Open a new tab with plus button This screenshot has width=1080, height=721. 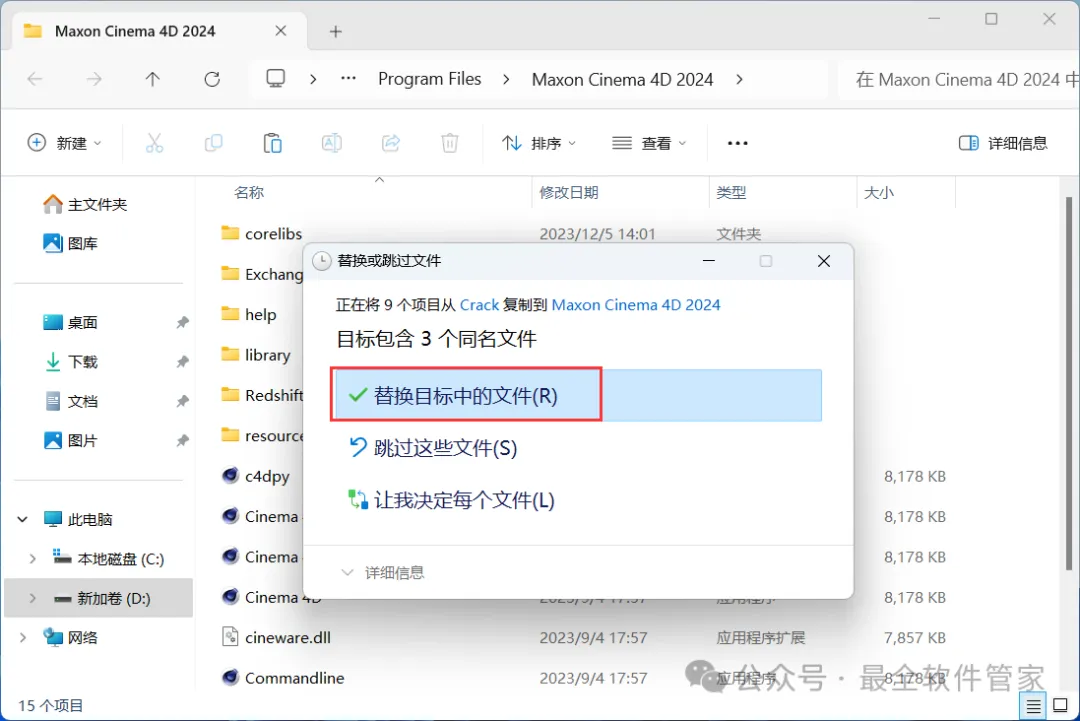[x=335, y=32]
